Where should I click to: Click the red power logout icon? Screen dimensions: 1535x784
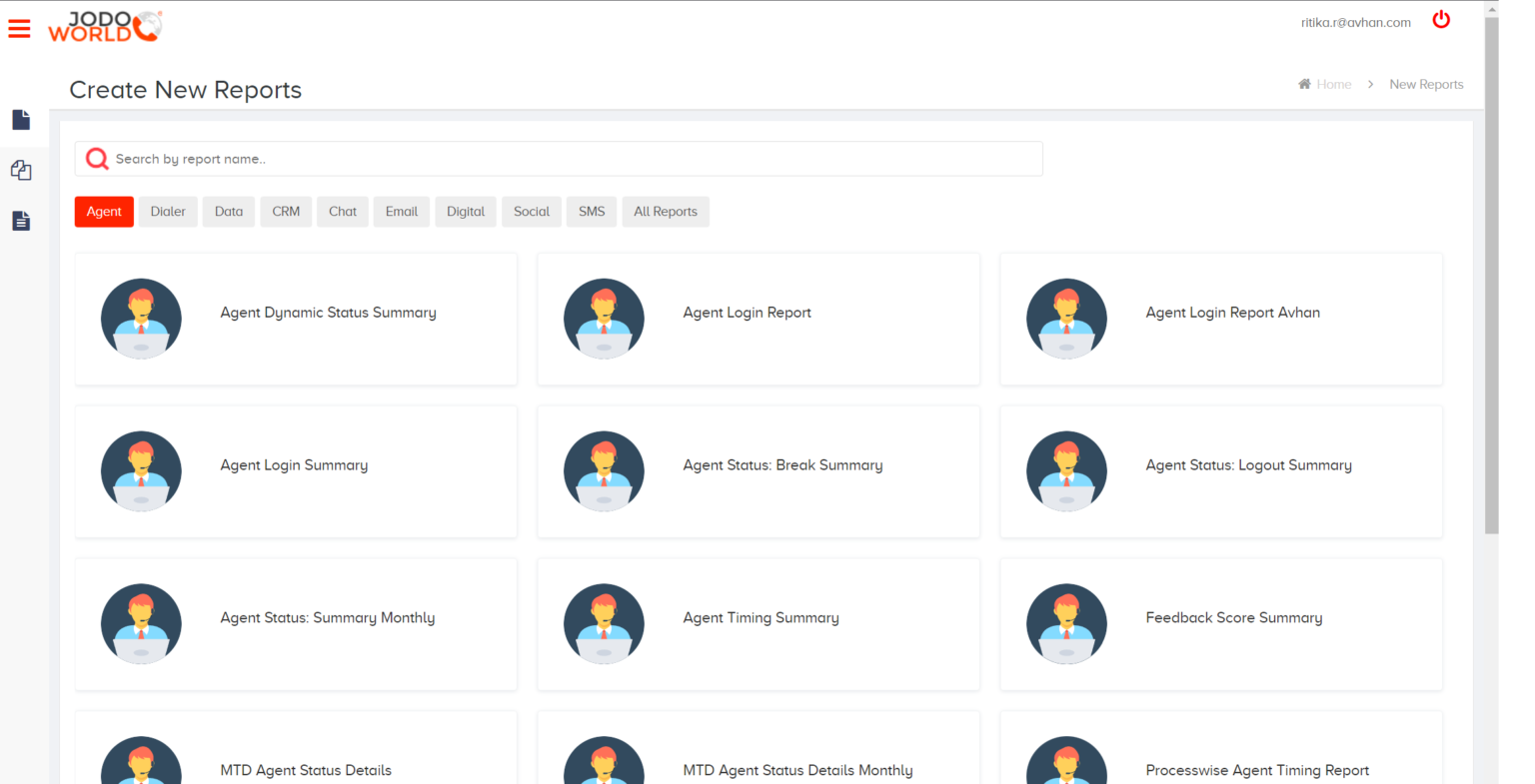pos(1441,20)
